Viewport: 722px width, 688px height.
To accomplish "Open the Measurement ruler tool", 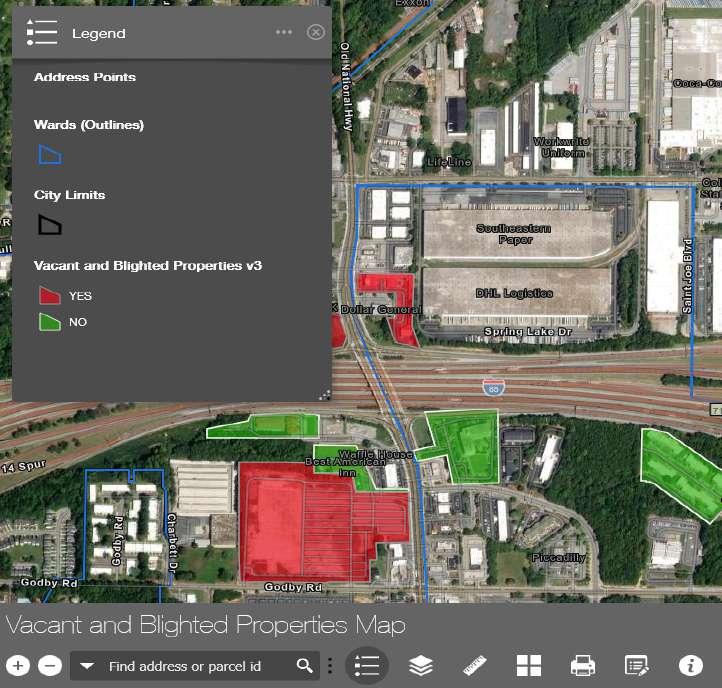I will click(475, 665).
